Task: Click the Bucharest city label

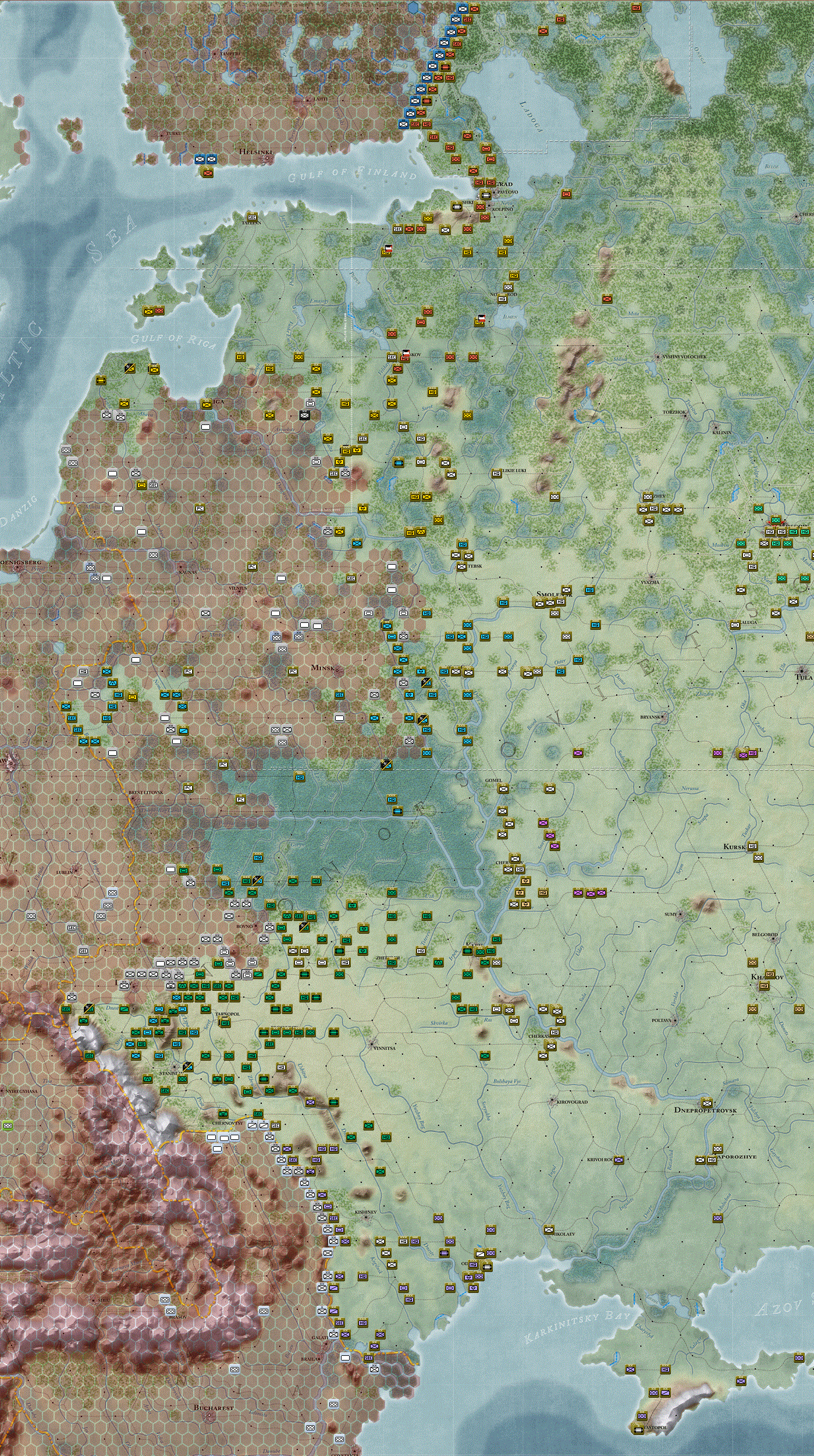Action: pyautogui.click(x=214, y=1407)
